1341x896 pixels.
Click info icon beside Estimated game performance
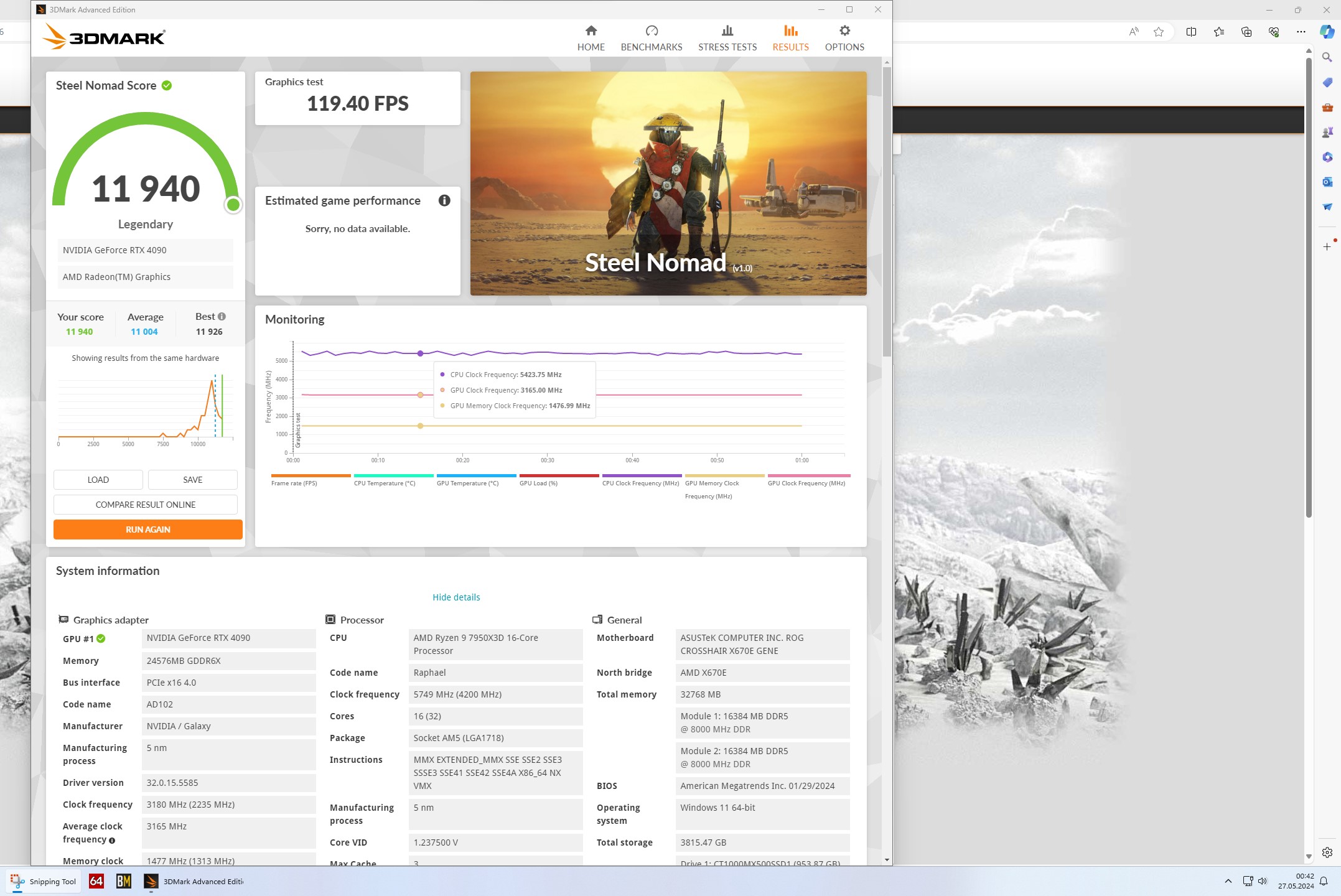coord(444,200)
